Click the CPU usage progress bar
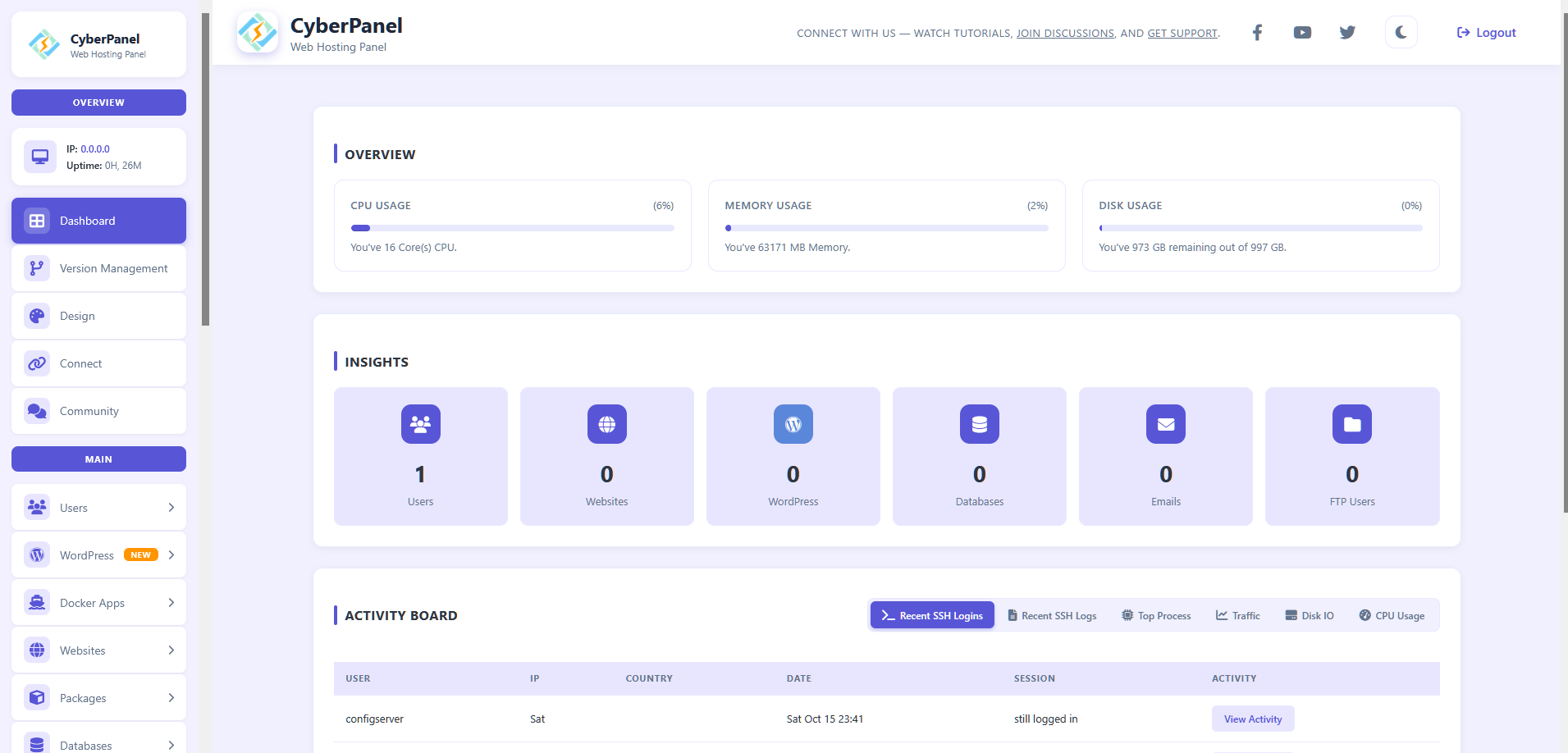 tap(512, 228)
